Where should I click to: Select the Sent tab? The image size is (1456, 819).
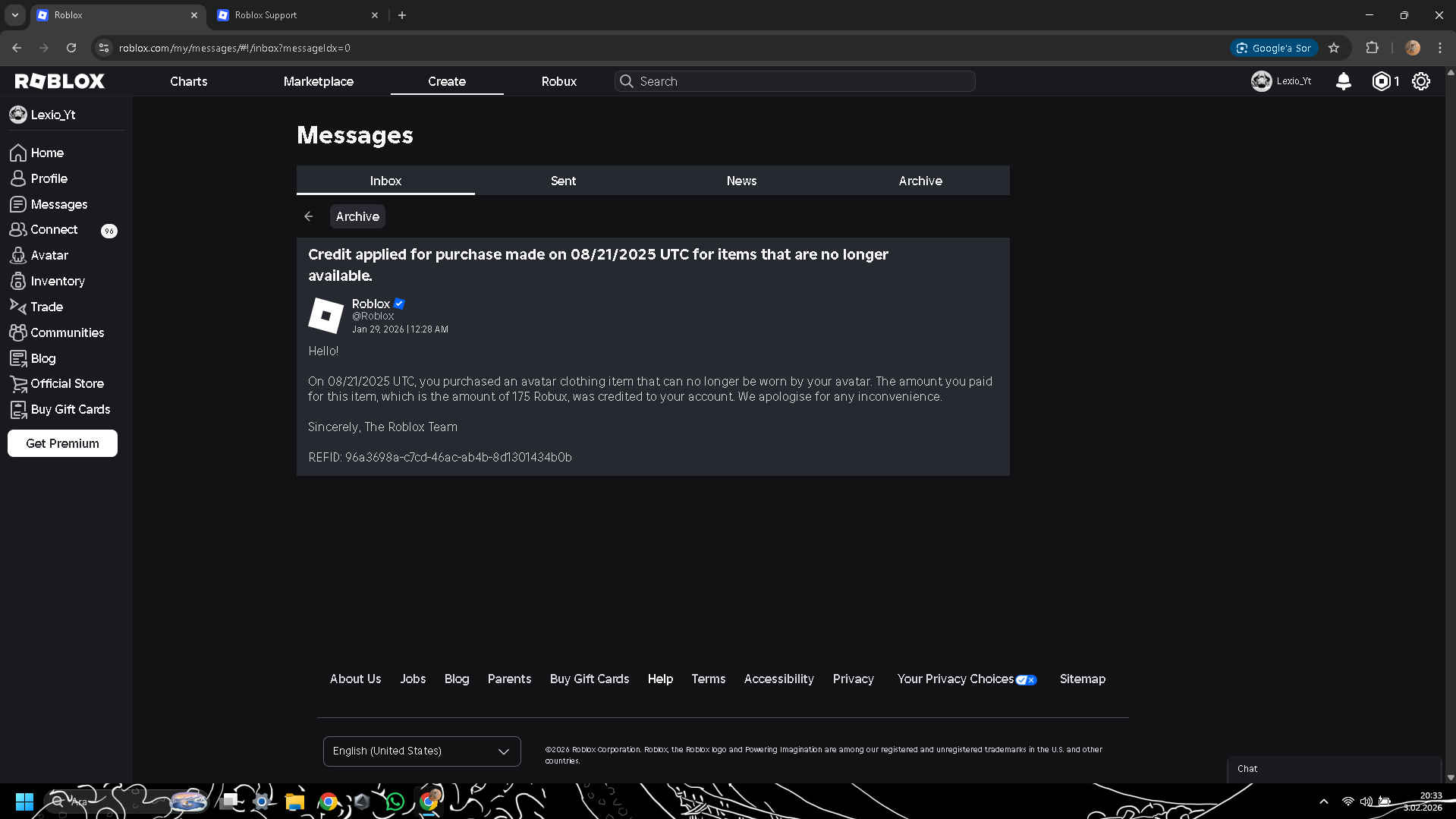[564, 181]
